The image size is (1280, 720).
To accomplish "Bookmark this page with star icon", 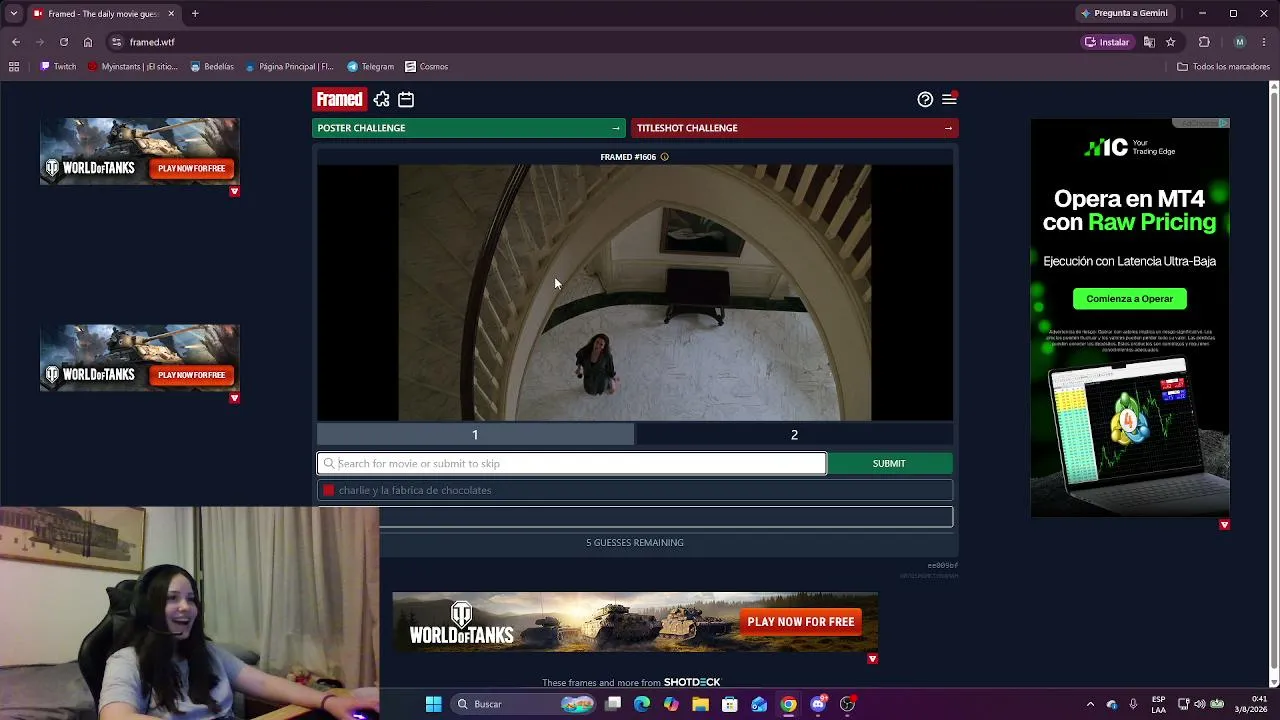I will coord(1170,42).
